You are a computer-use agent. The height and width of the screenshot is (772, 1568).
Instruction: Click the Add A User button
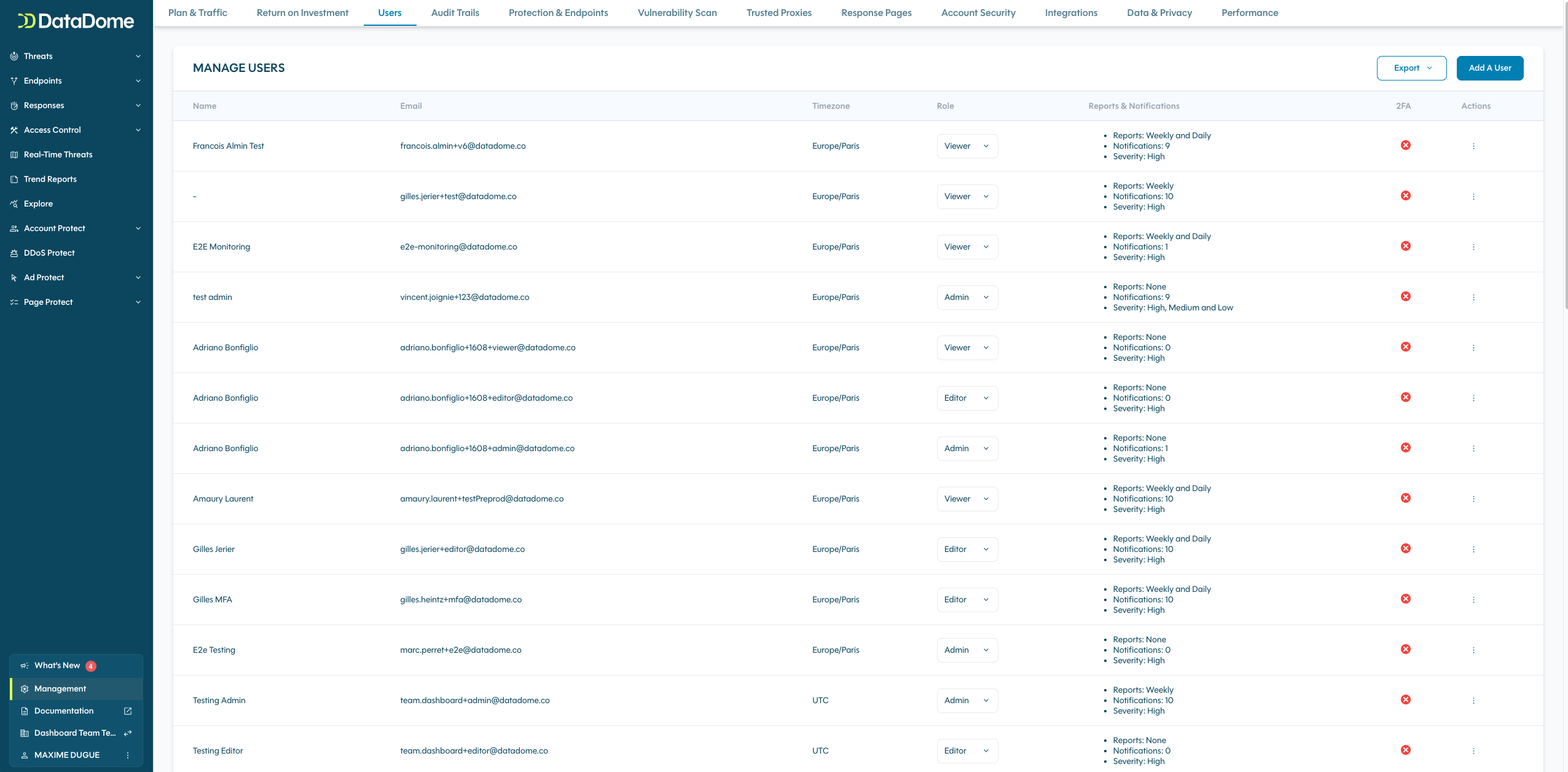[x=1490, y=68]
